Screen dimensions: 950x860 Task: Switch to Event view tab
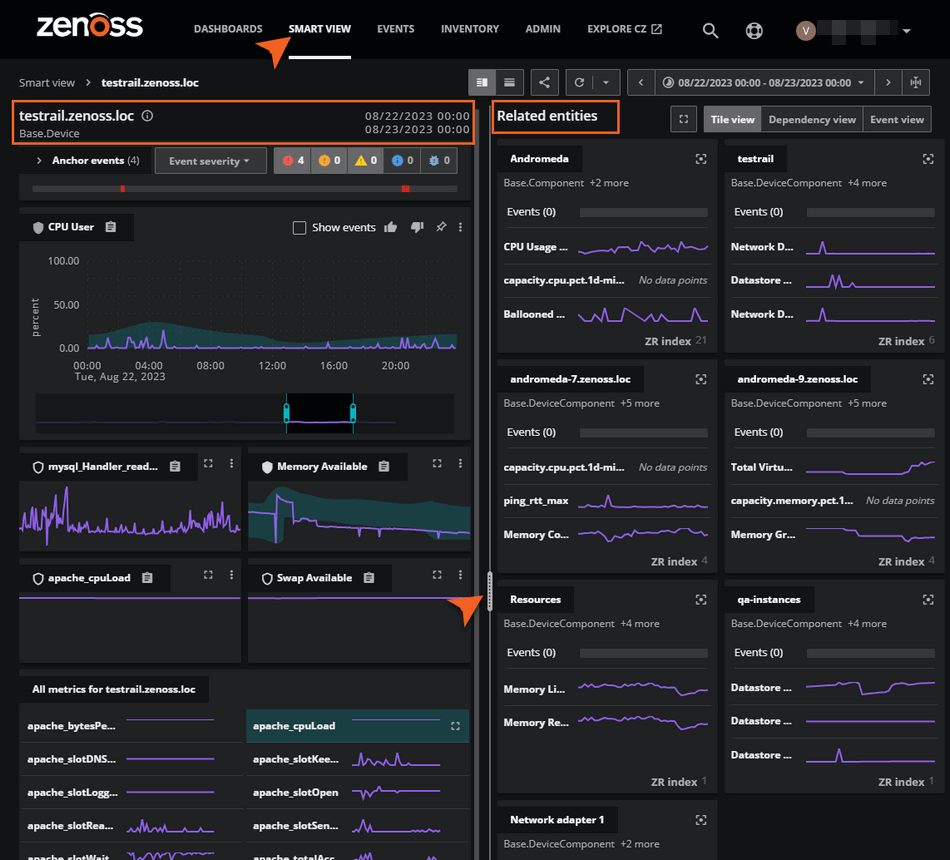point(897,119)
